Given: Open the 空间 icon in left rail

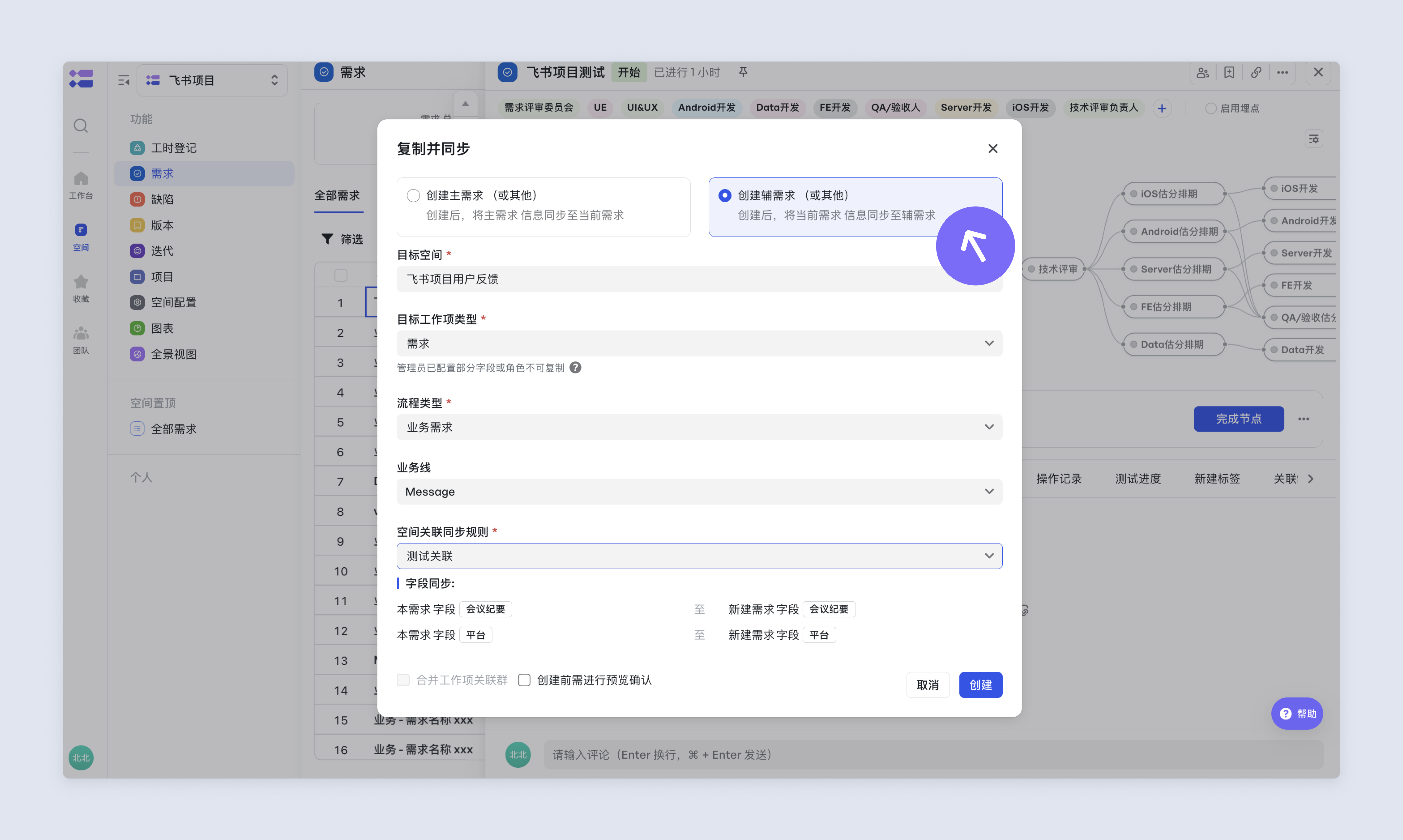Looking at the screenshot, I should pos(81,237).
